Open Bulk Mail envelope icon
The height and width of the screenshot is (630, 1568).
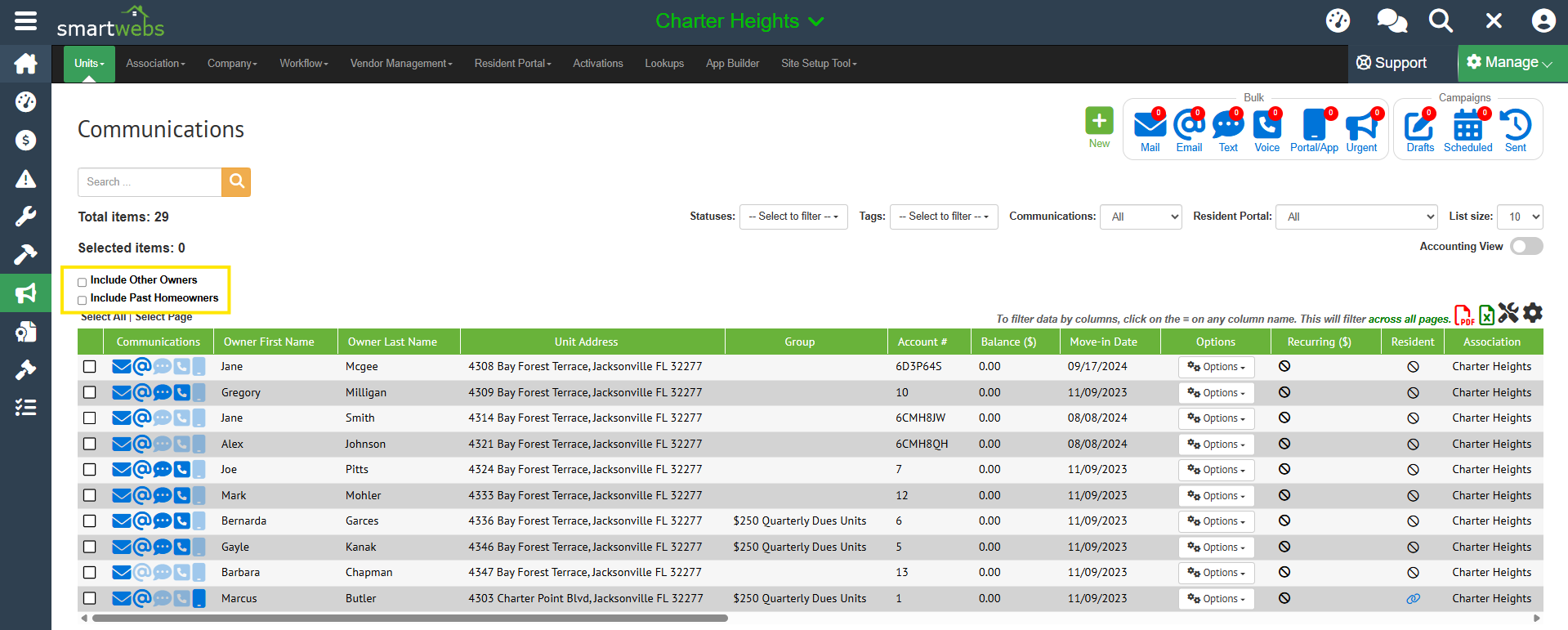1150,126
